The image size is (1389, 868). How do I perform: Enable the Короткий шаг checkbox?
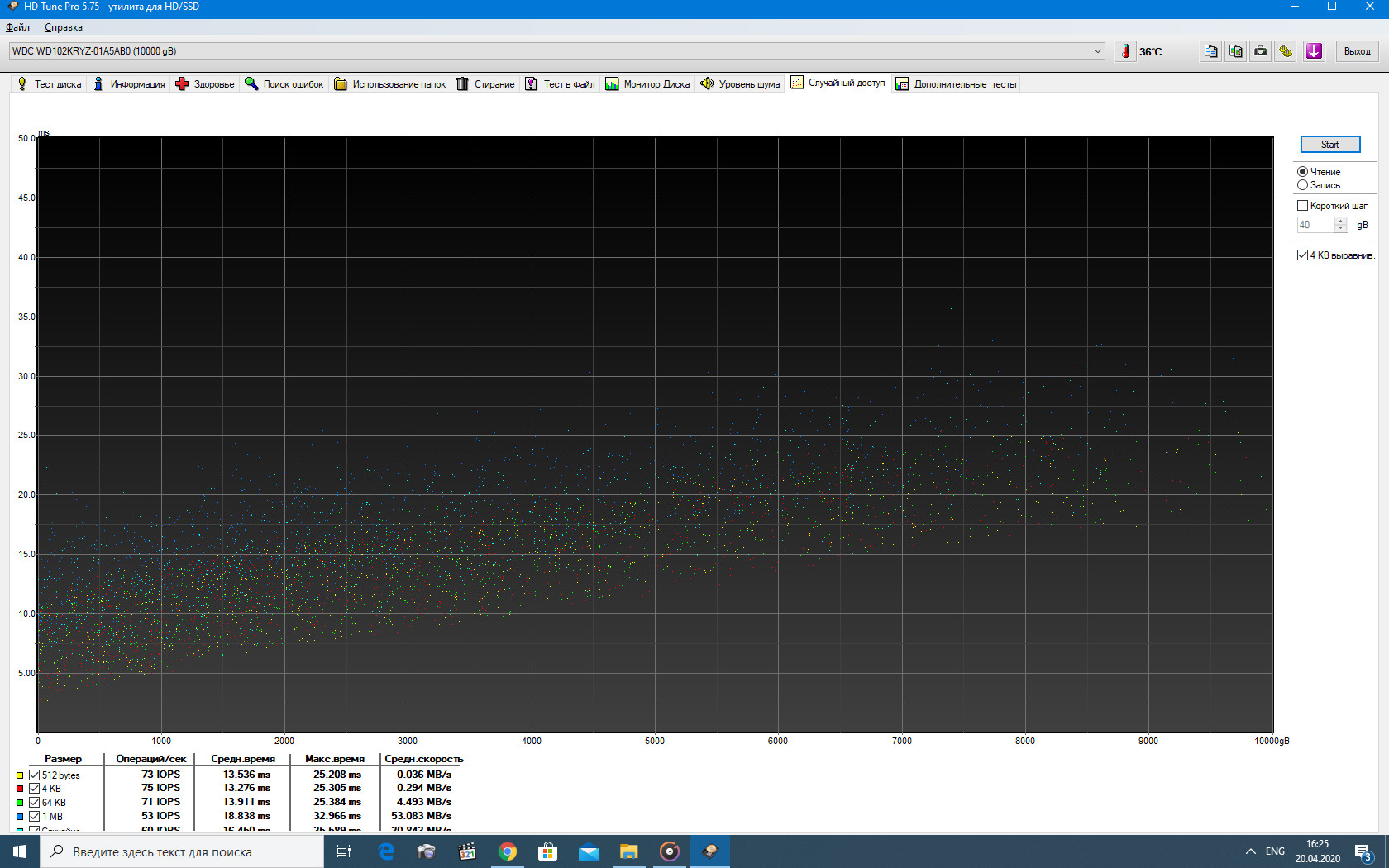(x=1303, y=206)
